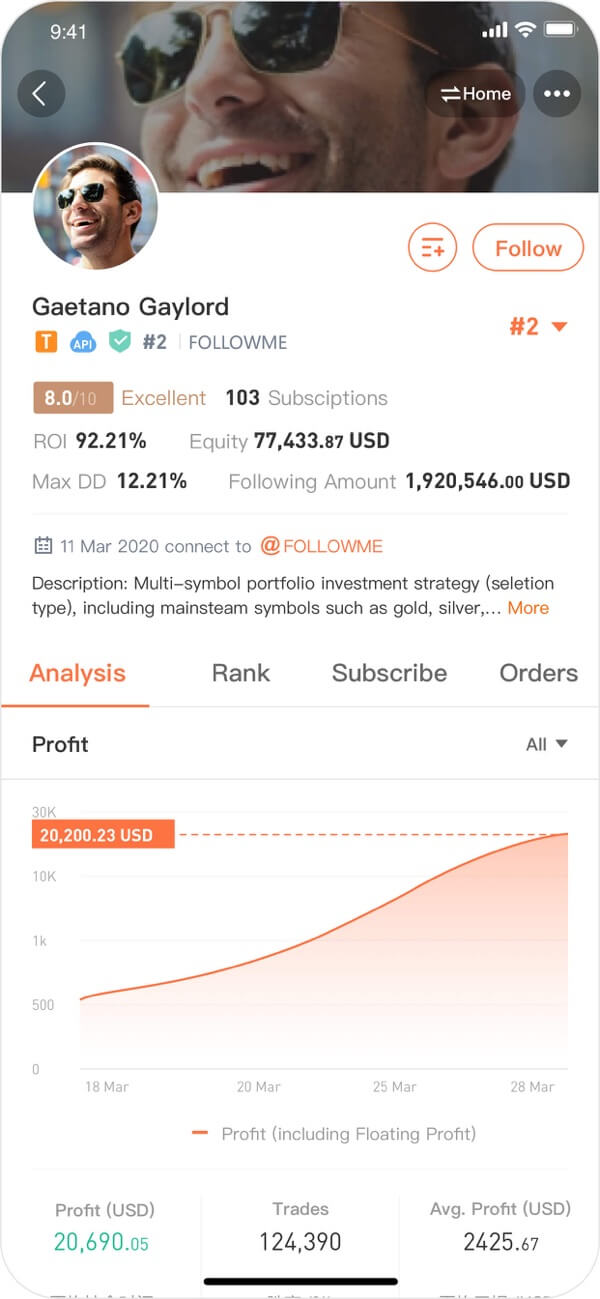
Task: Open Gaetano Gaylord's round profile photo
Action: (x=96, y=207)
